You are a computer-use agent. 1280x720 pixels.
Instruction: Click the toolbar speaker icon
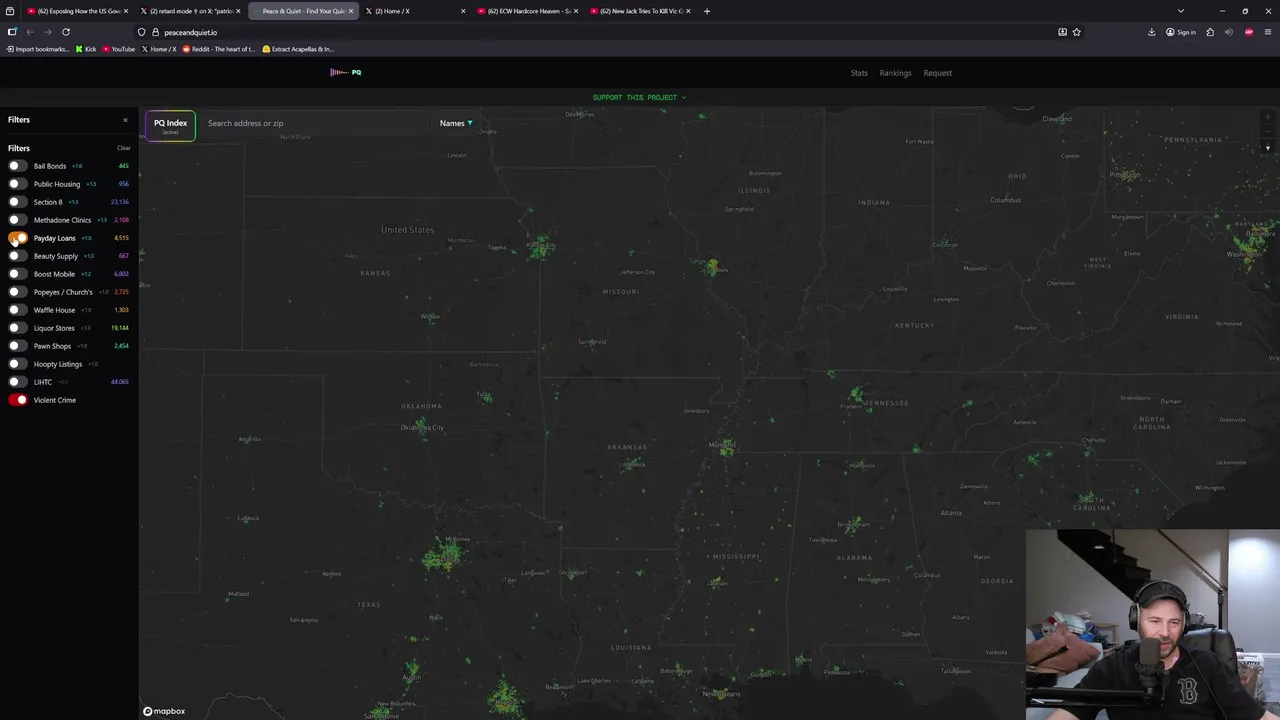pyautogui.click(x=1230, y=32)
